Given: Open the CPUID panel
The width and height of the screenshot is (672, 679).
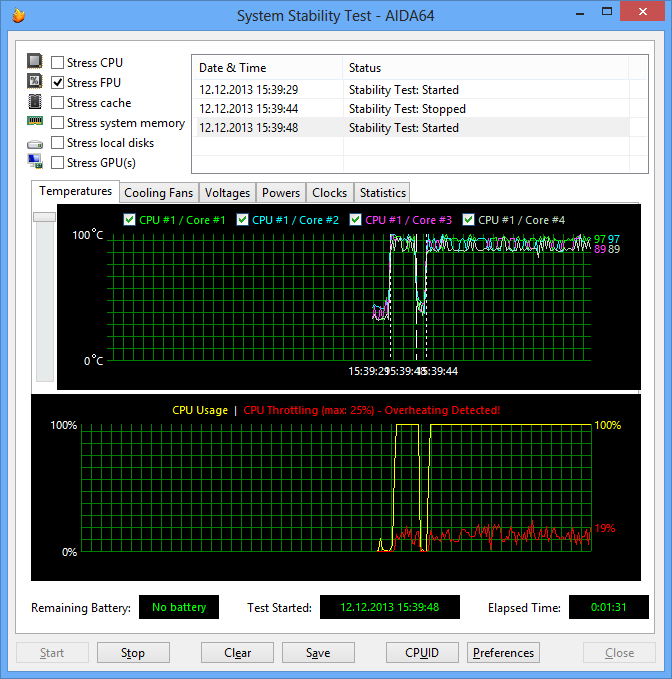Looking at the screenshot, I should (x=422, y=652).
